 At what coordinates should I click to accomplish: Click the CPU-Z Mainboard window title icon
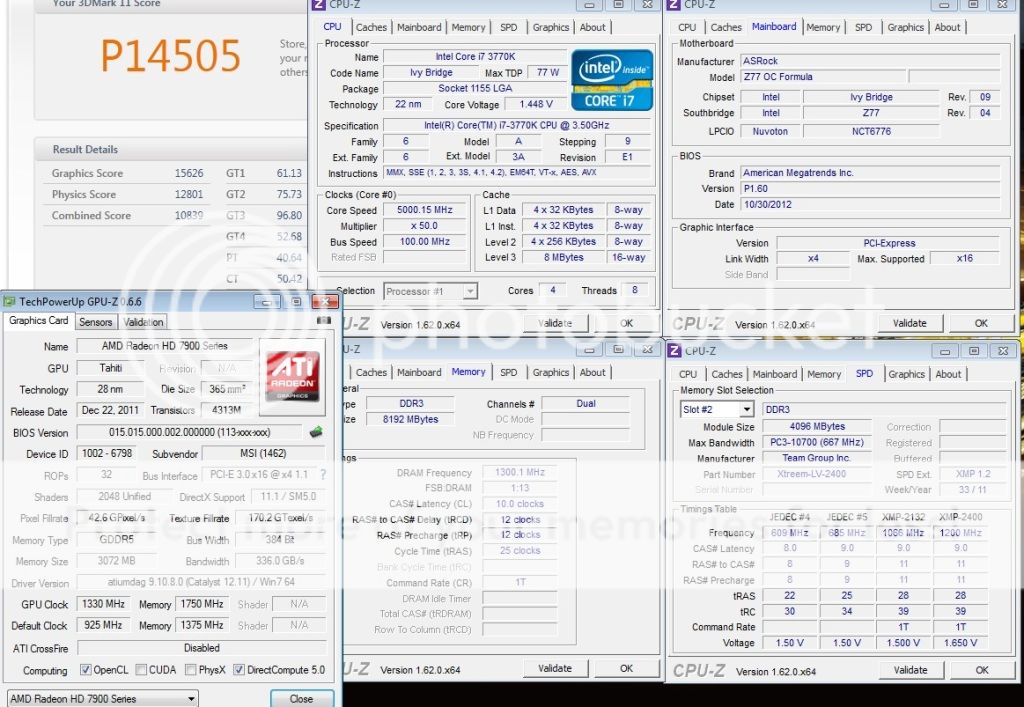(x=674, y=5)
